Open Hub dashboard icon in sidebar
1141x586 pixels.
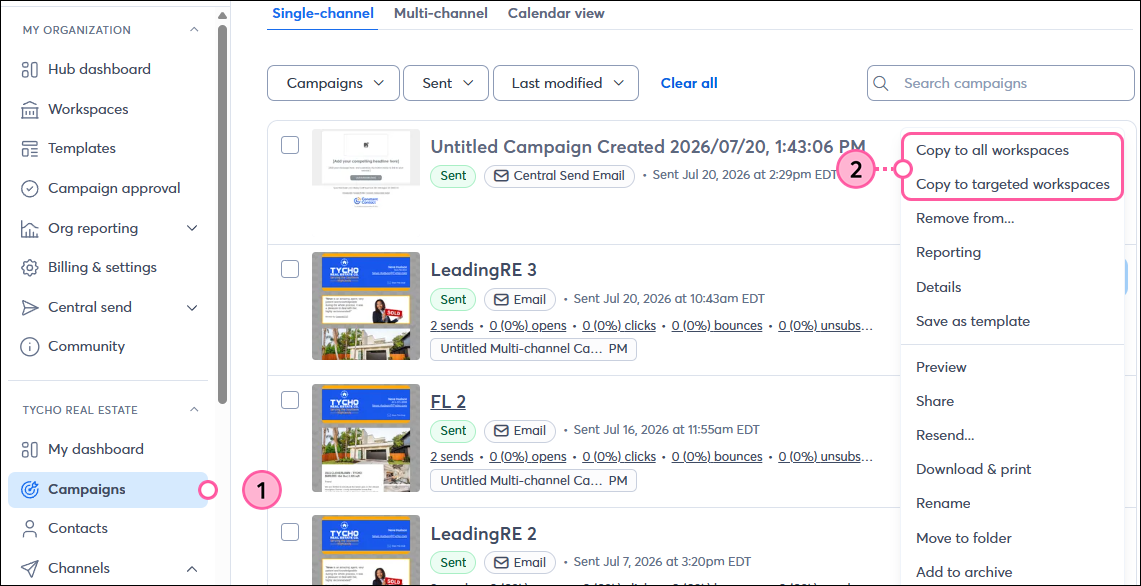click(29, 70)
